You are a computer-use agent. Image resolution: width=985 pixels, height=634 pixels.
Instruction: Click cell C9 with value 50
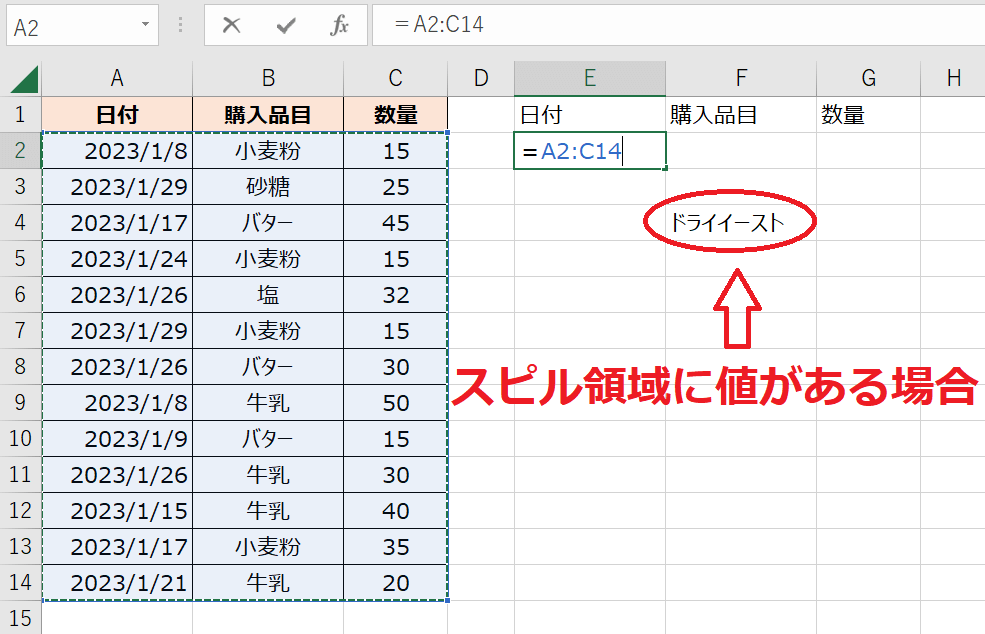pyautogui.click(x=395, y=403)
